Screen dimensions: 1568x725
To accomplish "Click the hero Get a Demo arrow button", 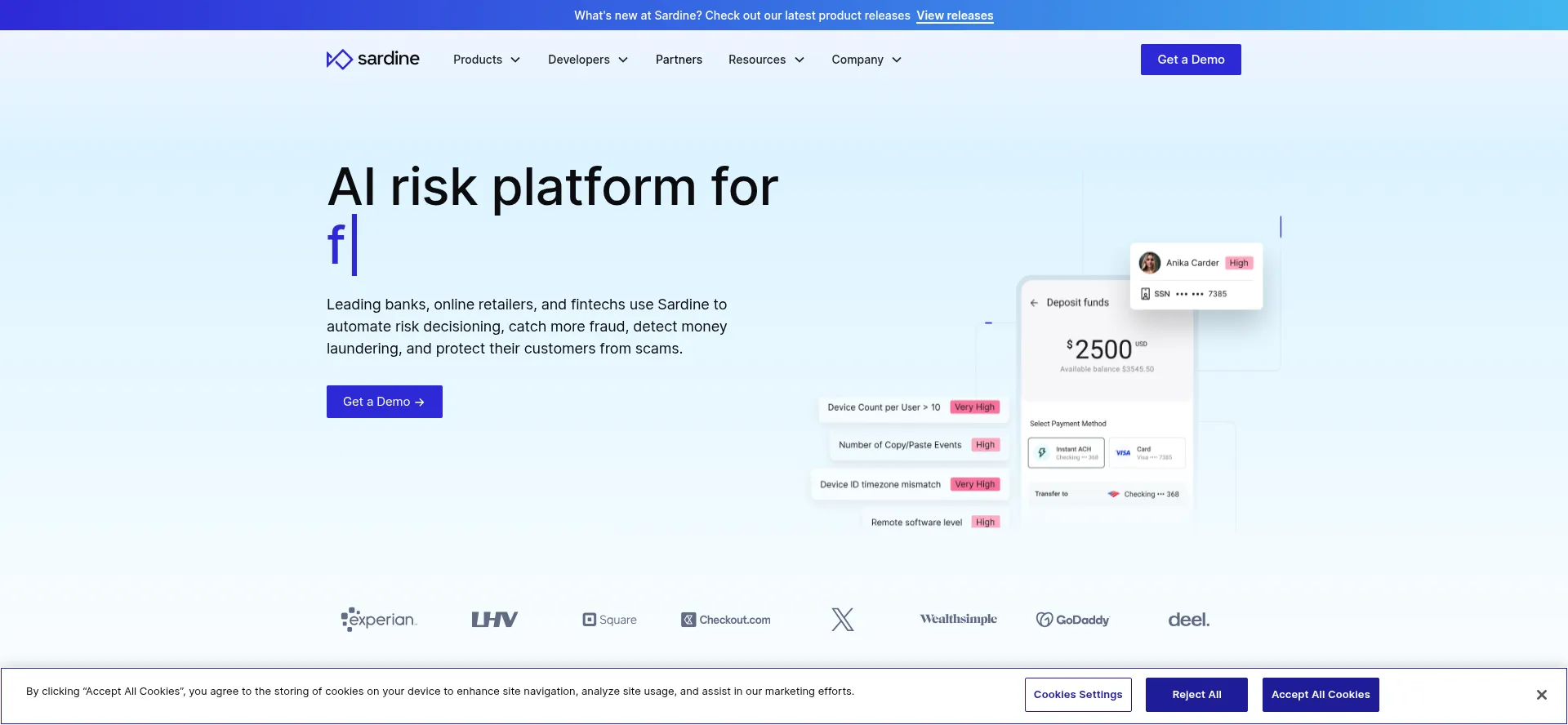I will tap(385, 402).
